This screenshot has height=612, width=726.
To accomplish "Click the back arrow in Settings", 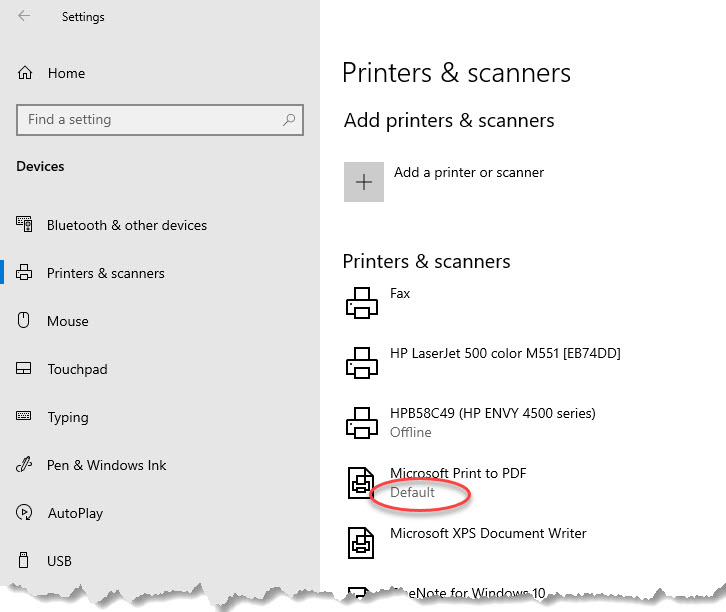I will coord(24,16).
